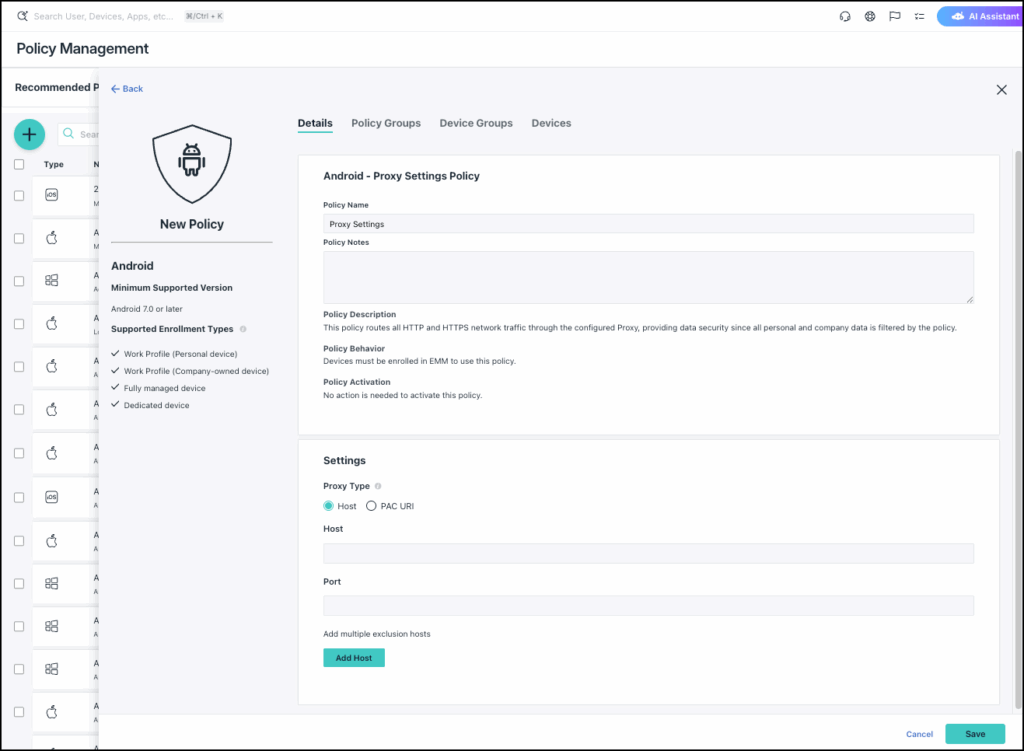The width and height of the screenshot is (1024, 751).
Task: Open the globe language icon
Action: [x=870, y=16]
